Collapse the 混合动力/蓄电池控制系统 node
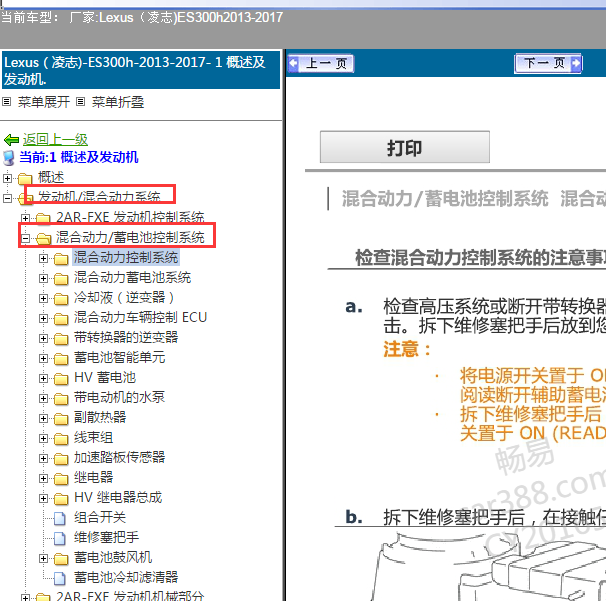 (25, 238)
